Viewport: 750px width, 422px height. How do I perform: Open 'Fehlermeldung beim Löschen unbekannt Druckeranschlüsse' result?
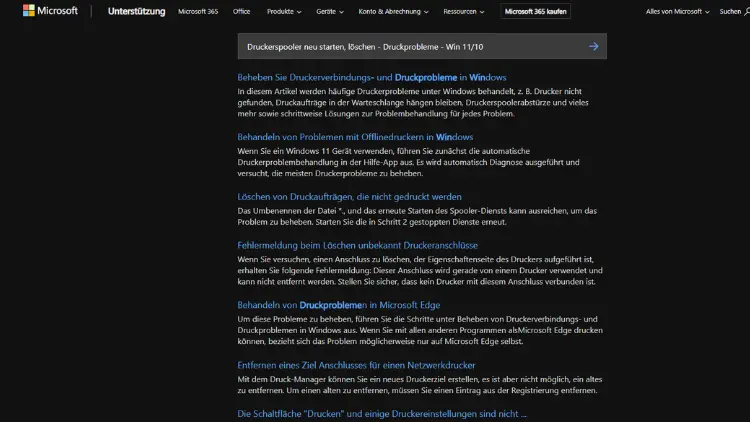(357, 245)
